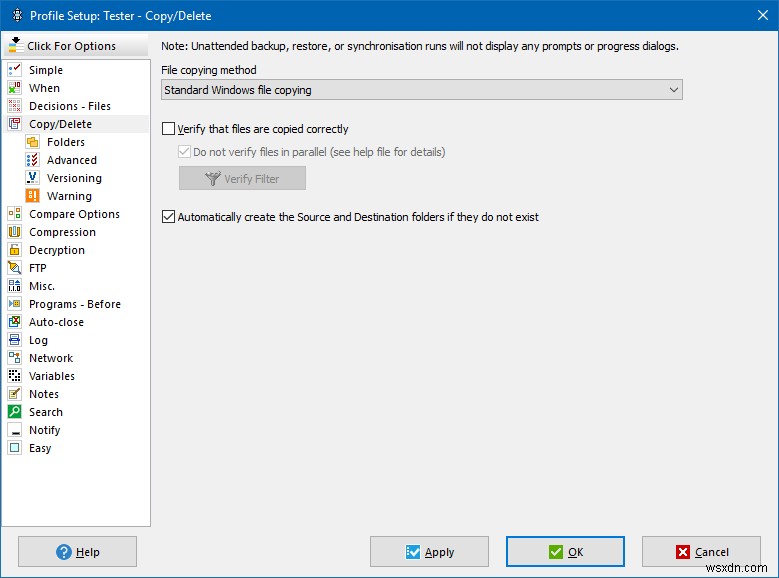The height and width of the screenshot is (578, 779).
Task: Open the Warning subsection
Action: coord(69,196)
